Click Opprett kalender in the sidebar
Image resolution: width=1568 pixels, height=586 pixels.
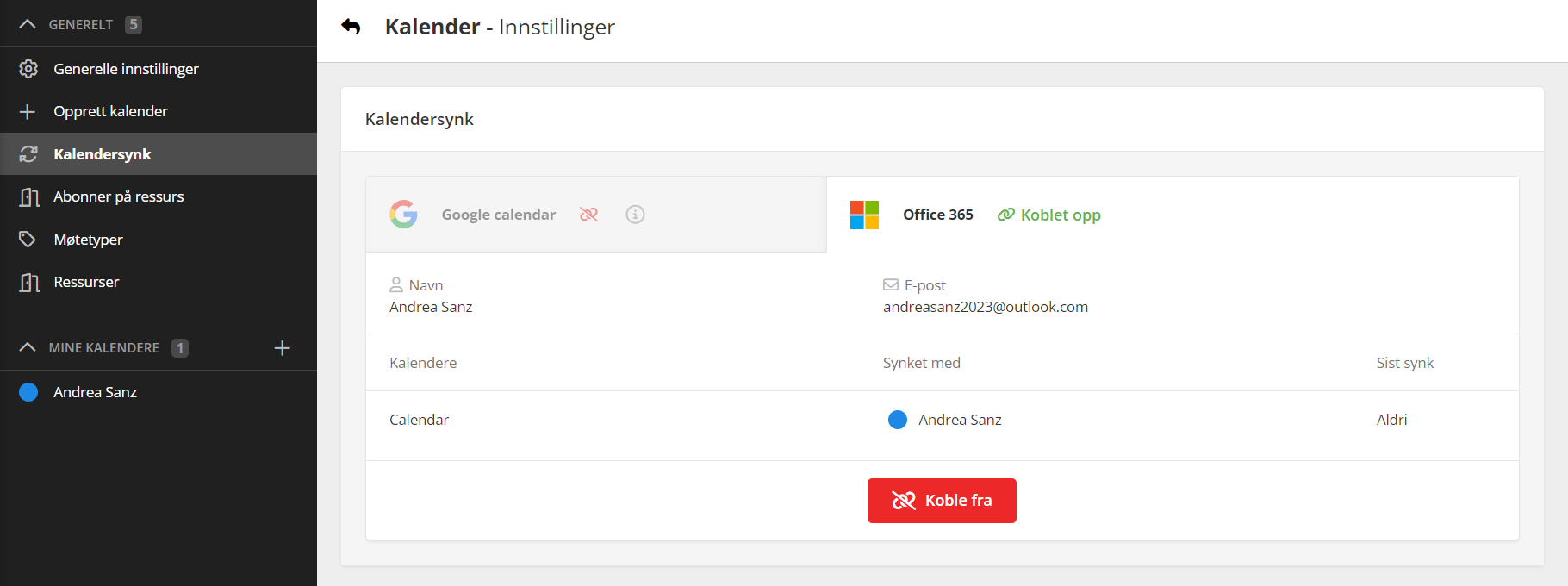coord(110,111)
